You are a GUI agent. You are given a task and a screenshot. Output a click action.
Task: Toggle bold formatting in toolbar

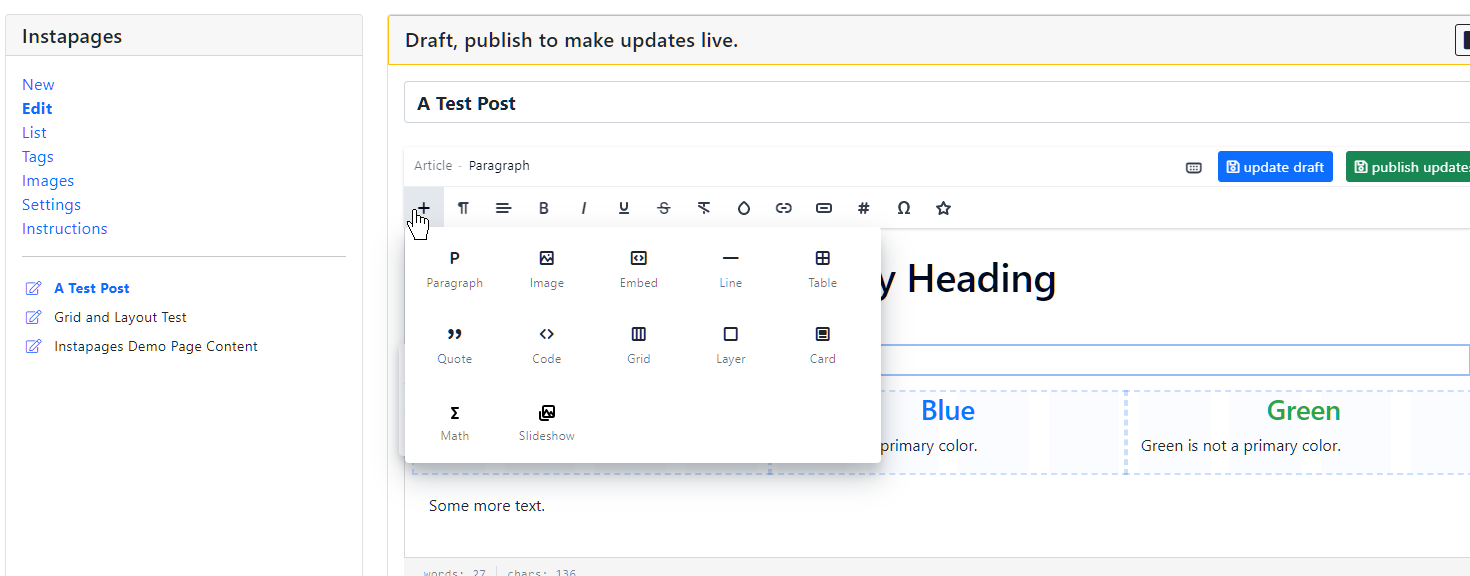click(x=544, y=208)
